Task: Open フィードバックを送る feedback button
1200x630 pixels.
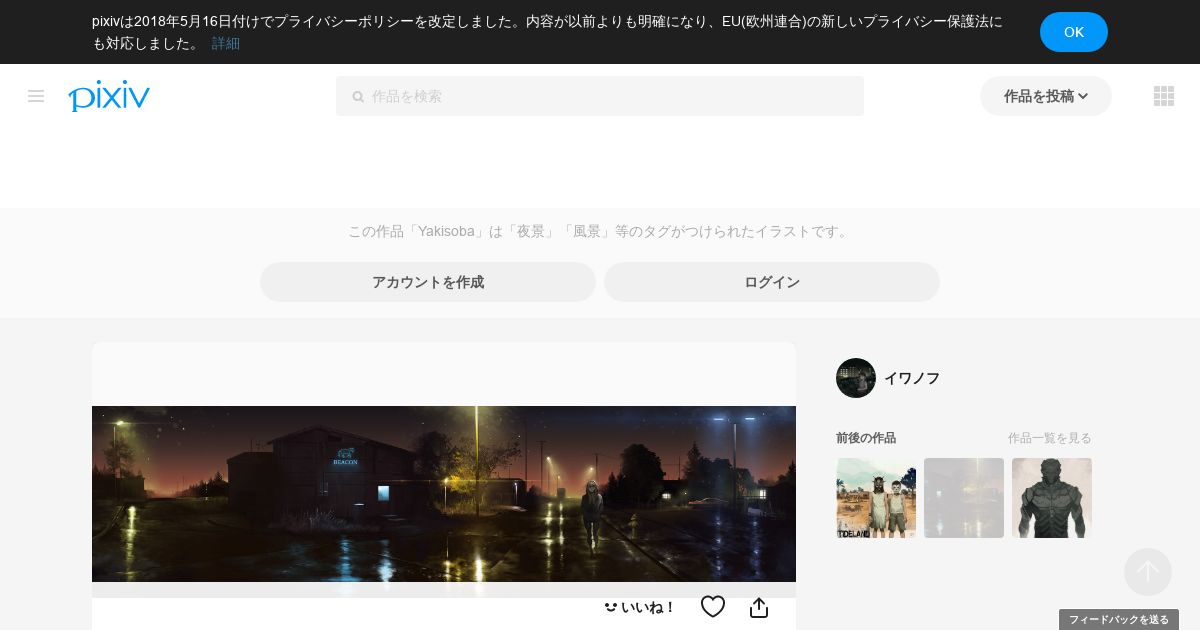Action: [x=1119, y=620]
